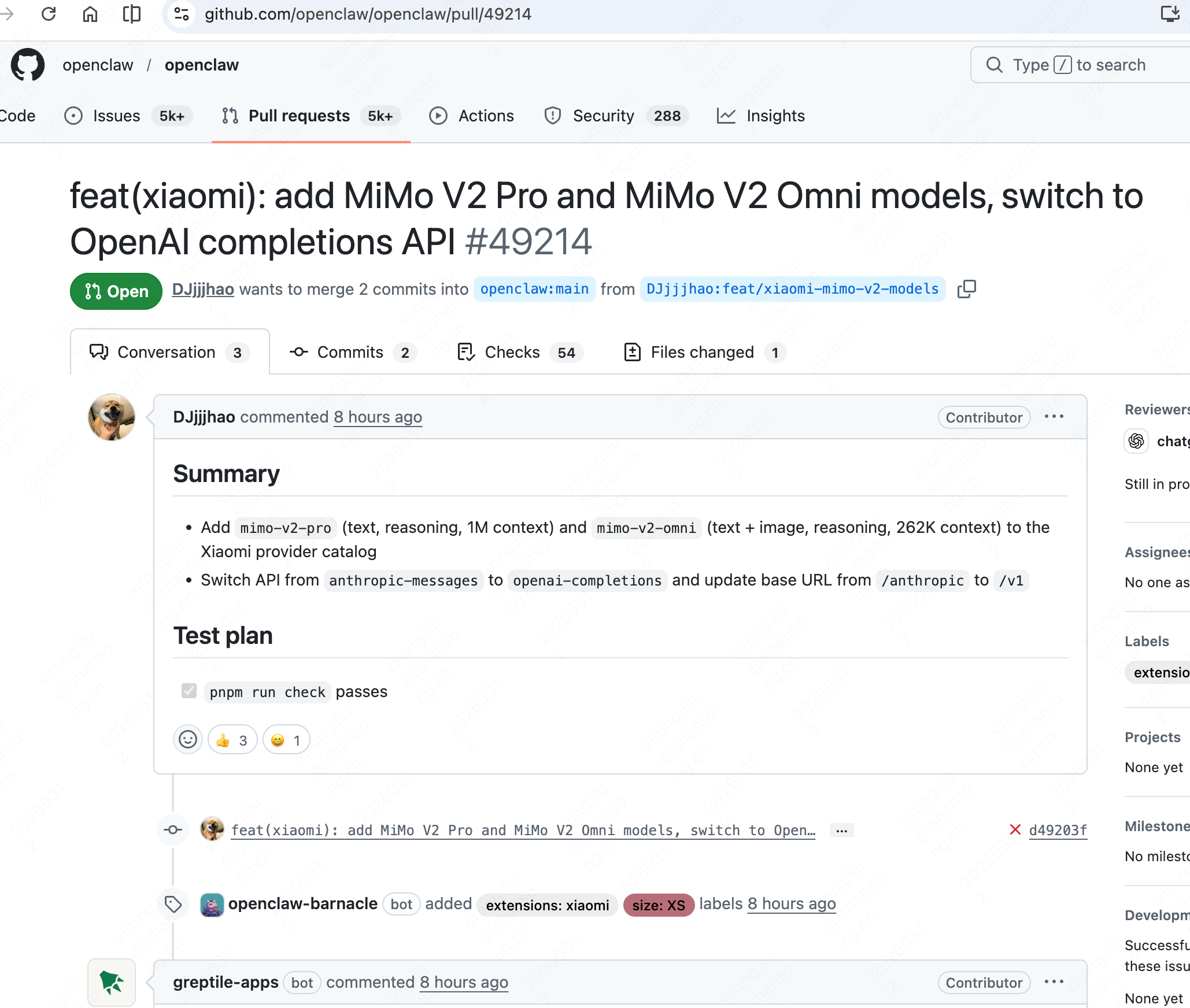The width and height of the screenshot is (1190, 1008).
Task: Click the openclaw:main base branch link
Action: pos(534,289)
